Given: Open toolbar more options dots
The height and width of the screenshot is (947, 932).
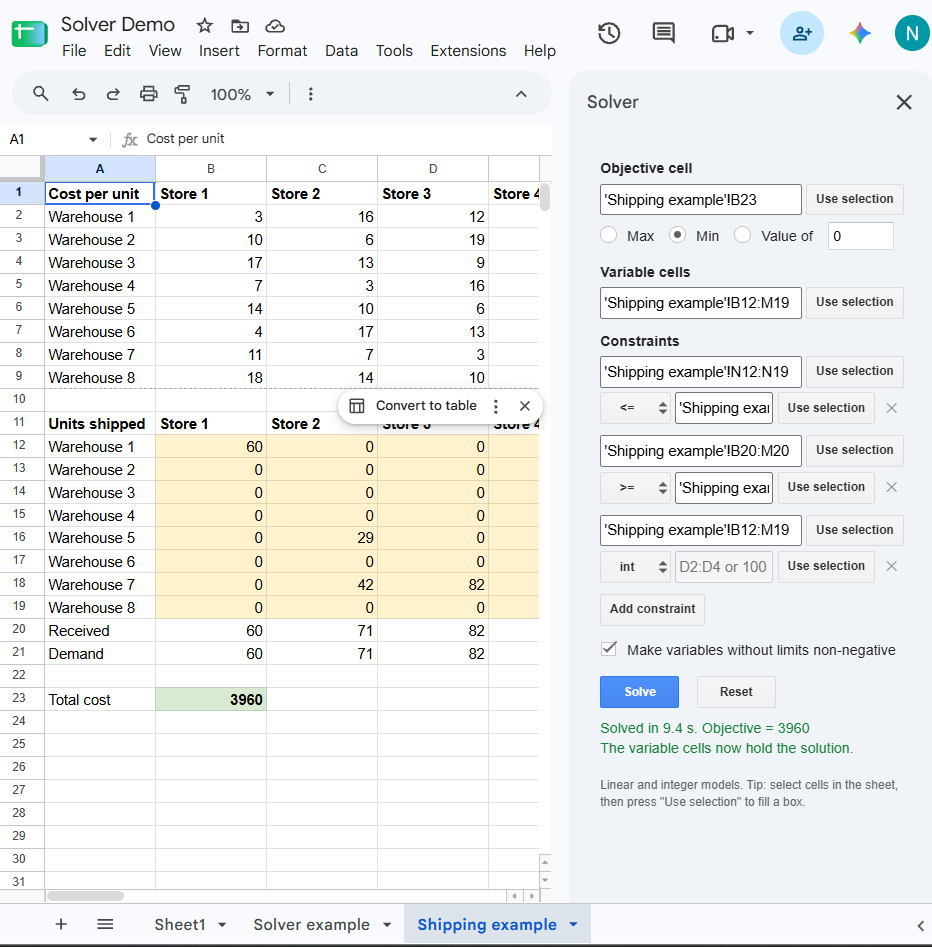Looking at the screenshot, I should [x=310, y=94].
